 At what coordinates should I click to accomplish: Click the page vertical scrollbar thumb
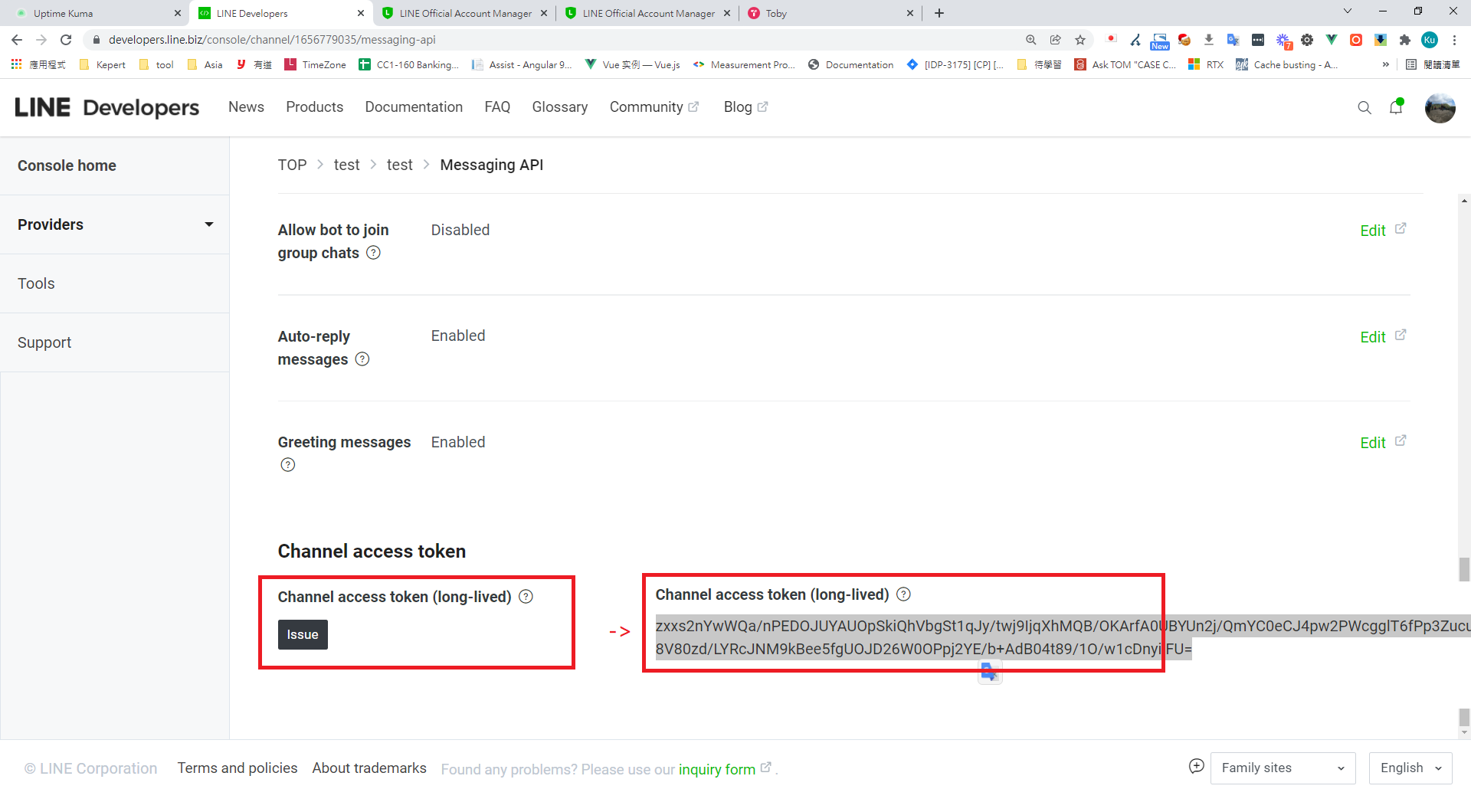(x=1464, y=569)
